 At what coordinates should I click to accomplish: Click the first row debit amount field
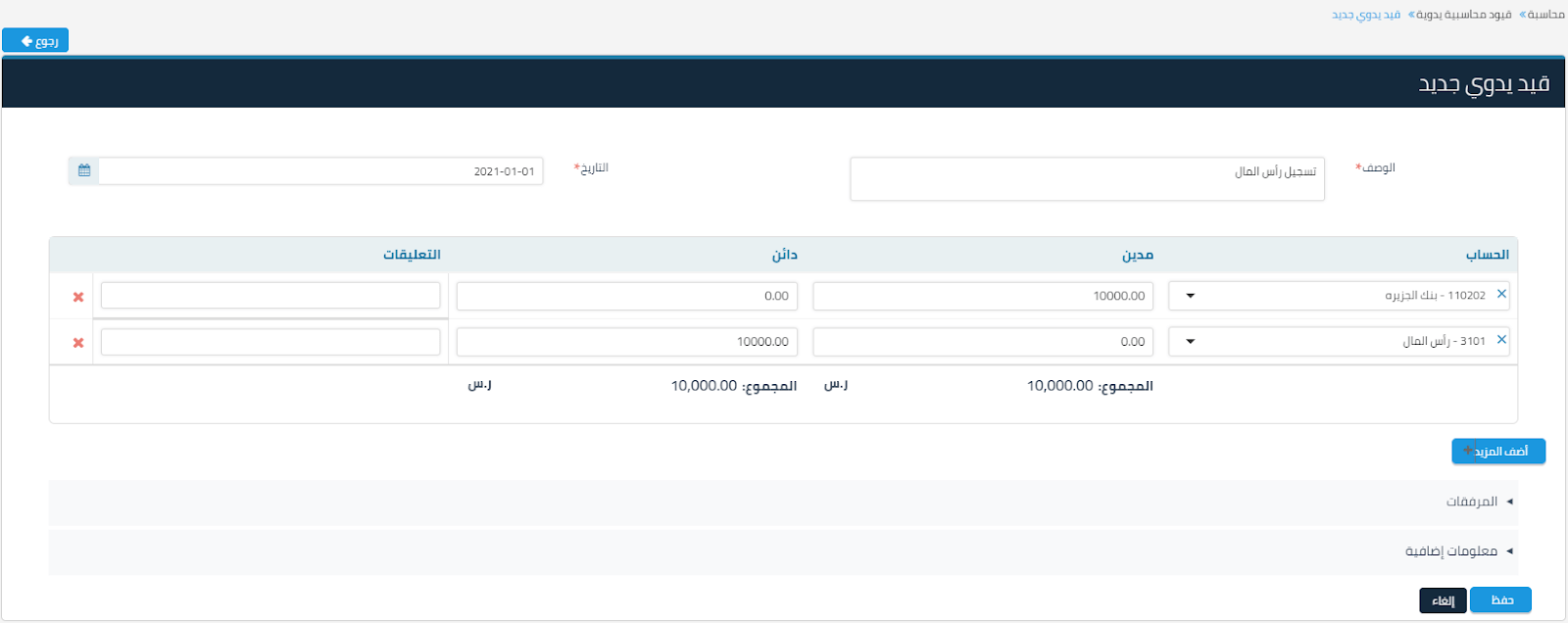(982, 296)
